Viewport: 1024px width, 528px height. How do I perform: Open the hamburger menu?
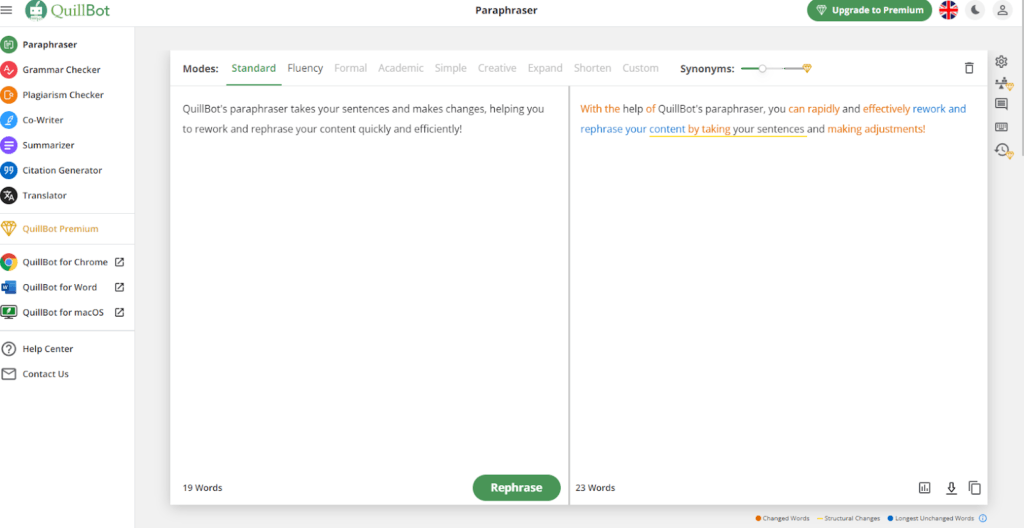coord(7,9)
